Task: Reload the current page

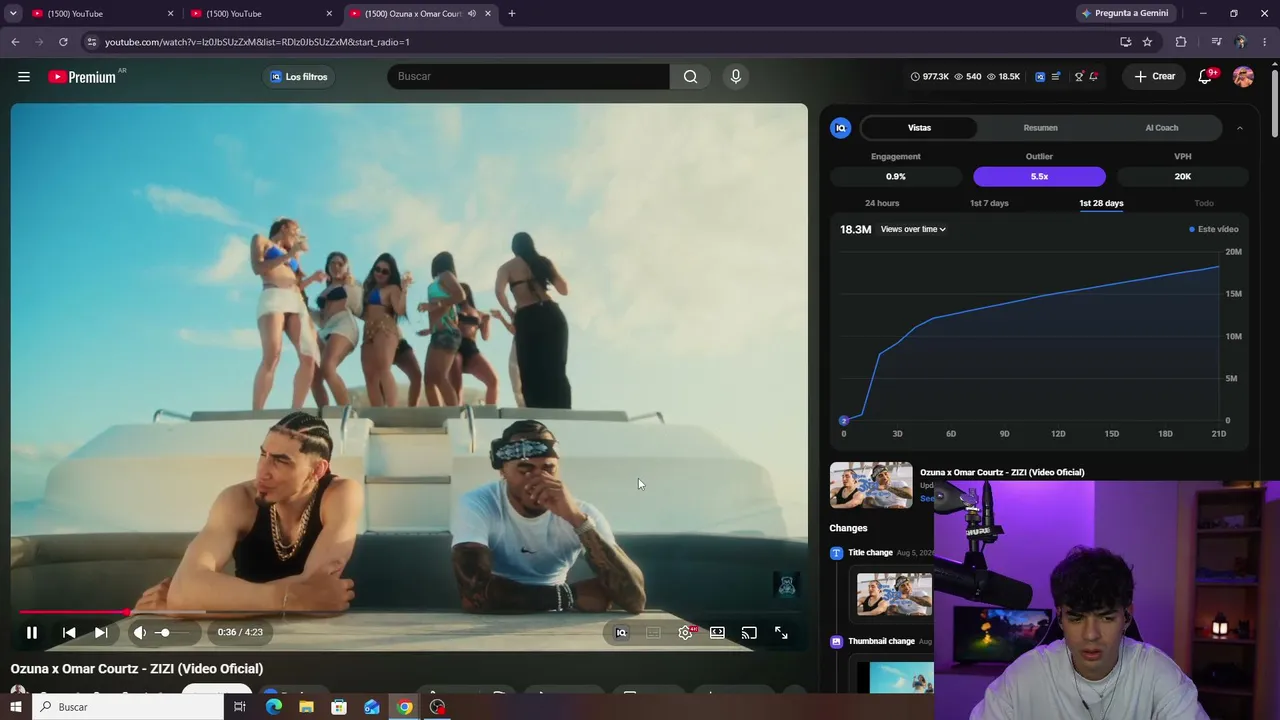Action: coord(63,42)
